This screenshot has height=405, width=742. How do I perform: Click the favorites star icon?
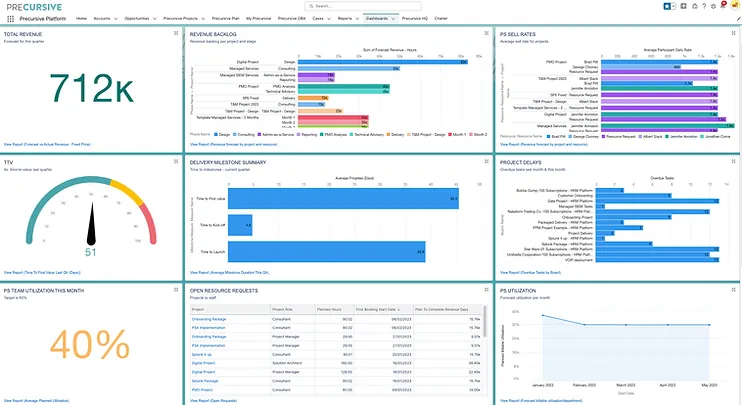(x=665, y=6)
